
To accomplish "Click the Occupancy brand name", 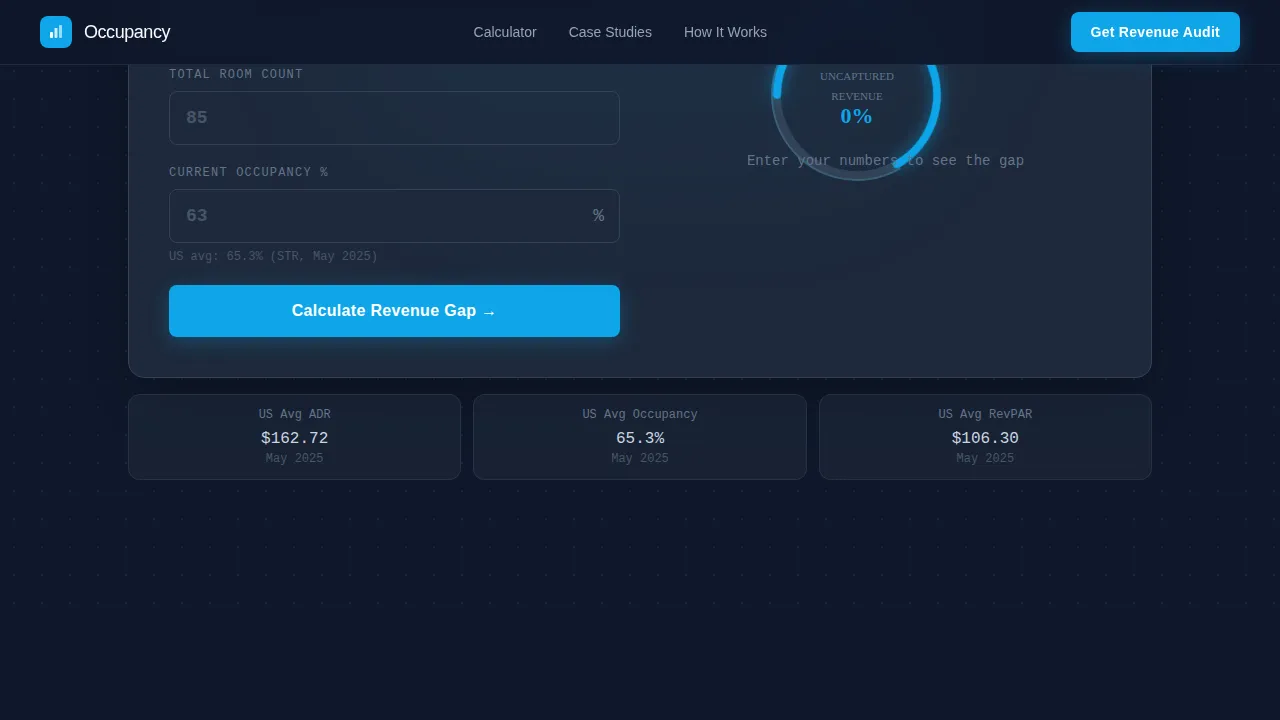I will click(127, 32).
